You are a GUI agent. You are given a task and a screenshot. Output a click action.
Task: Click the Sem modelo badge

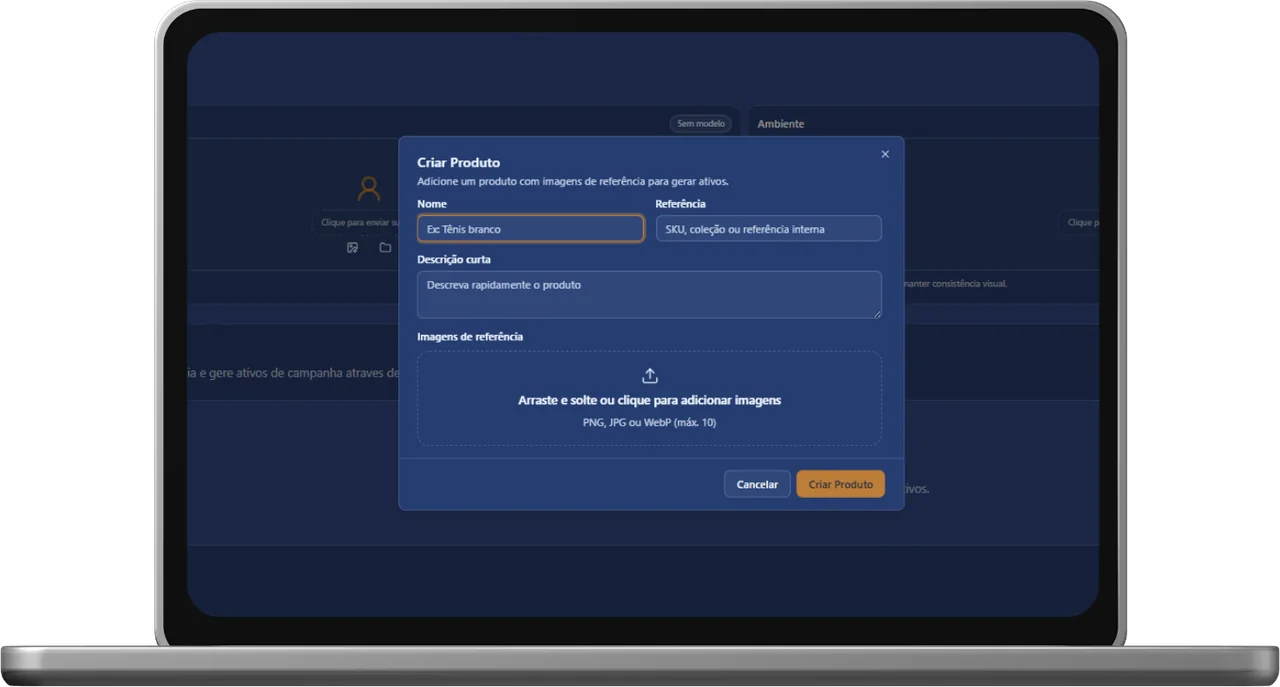[700, 124]
